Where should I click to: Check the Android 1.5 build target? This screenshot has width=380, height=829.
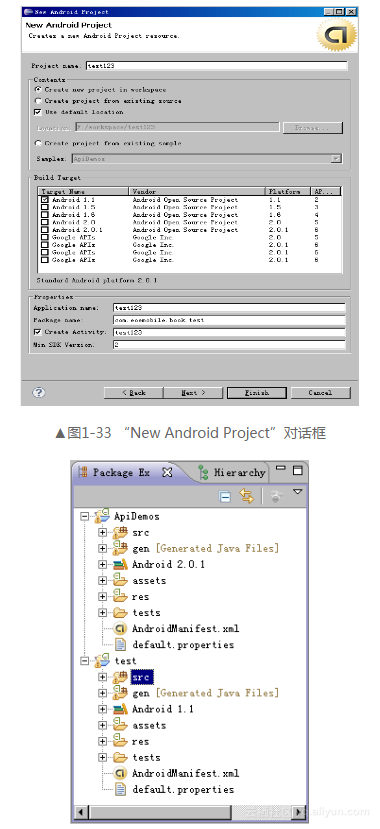pyautogui.click(x=45, y=207)
